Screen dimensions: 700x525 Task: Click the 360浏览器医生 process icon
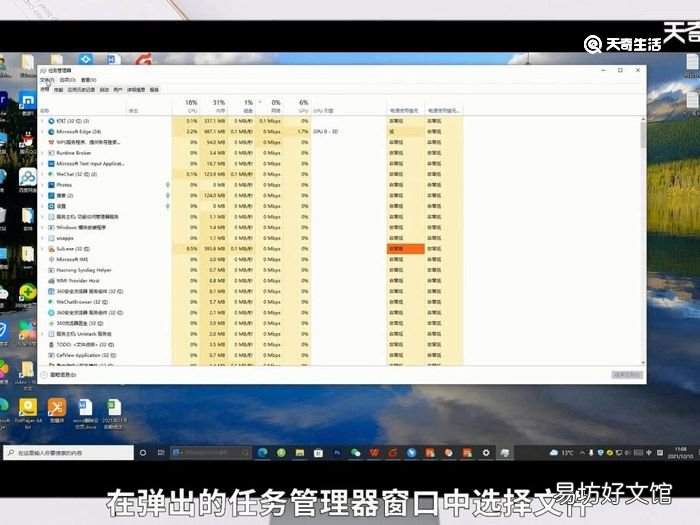51,323
